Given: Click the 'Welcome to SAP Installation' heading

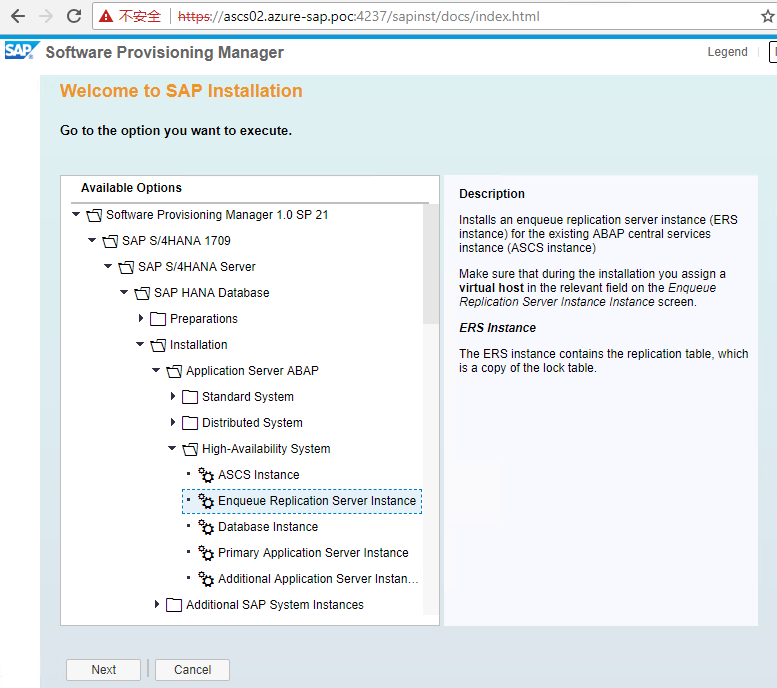Looking at the screenshot, I should point(181,91).
